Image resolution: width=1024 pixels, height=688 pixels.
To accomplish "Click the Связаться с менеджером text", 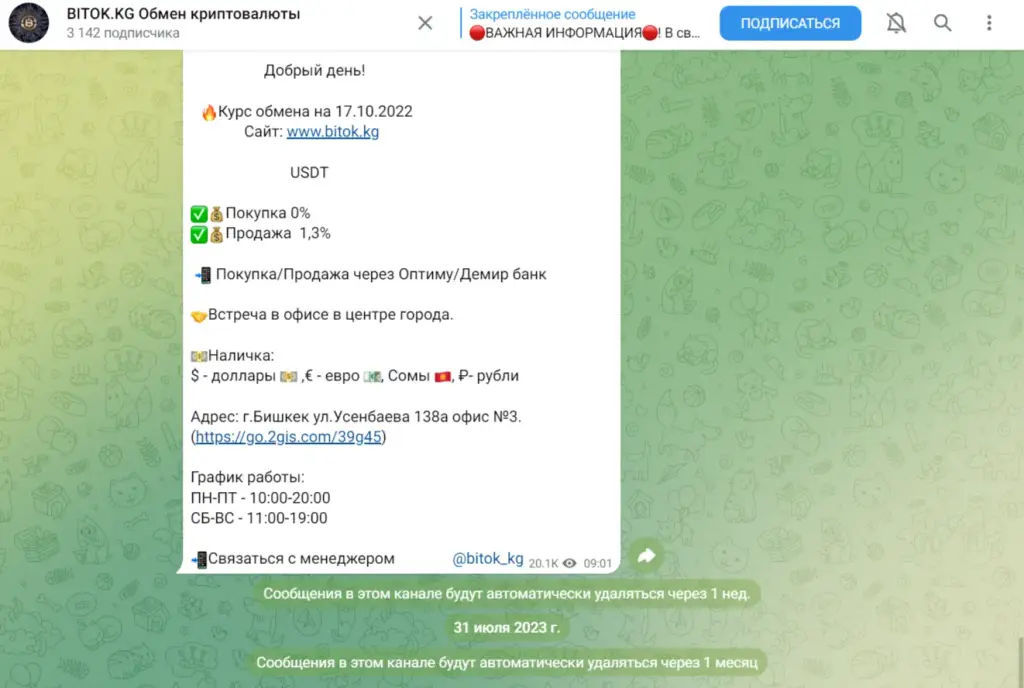I will tap(301, 559).
